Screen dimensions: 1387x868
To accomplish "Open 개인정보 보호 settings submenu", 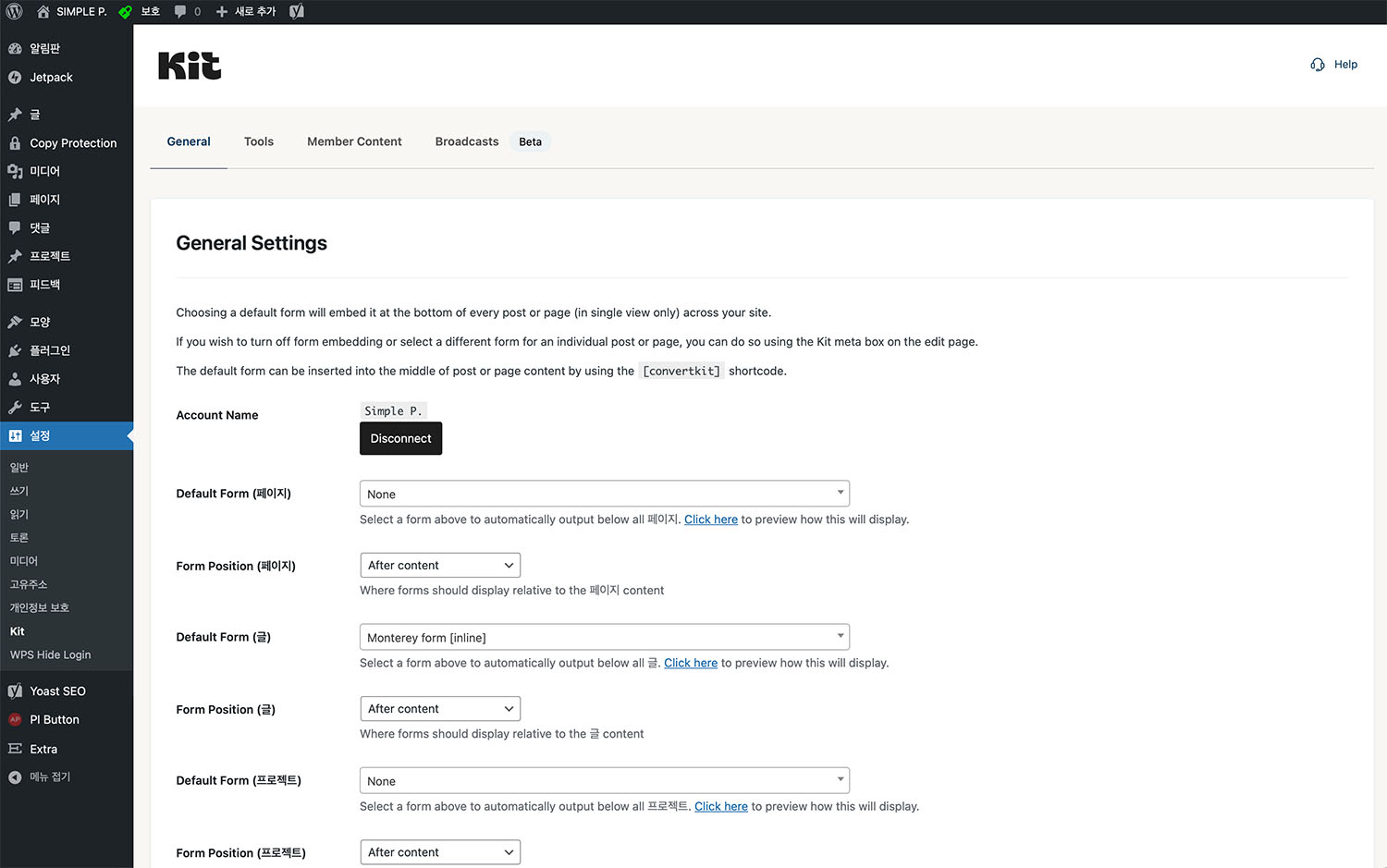I will pos(40,607).
